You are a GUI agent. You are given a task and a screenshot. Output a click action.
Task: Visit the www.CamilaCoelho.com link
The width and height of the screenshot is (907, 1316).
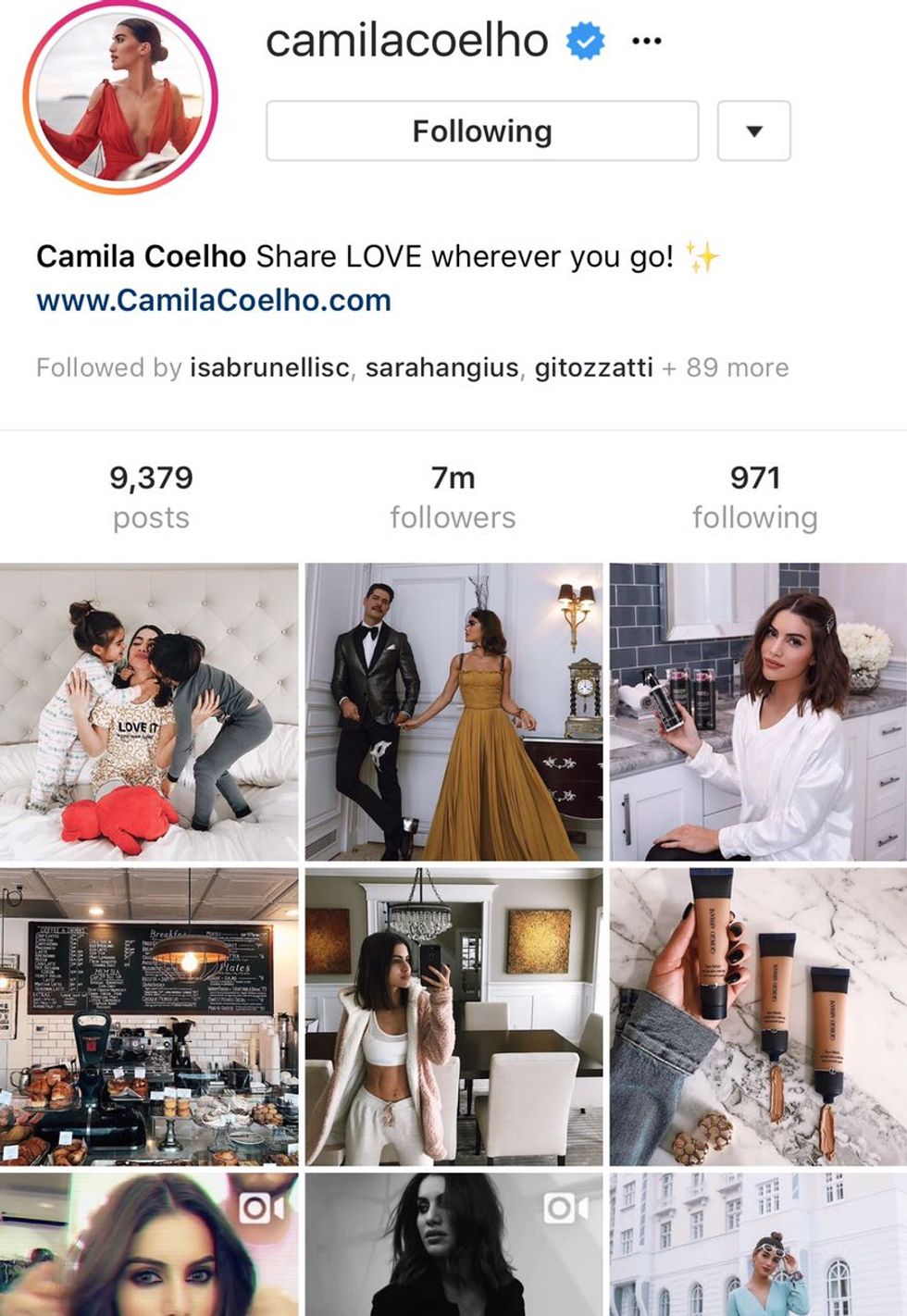pyautogui.click(x=214, y=300)
